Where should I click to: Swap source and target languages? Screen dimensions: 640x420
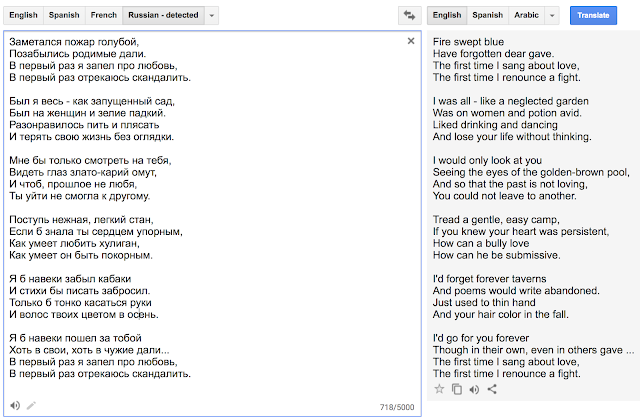pos(408,16)
